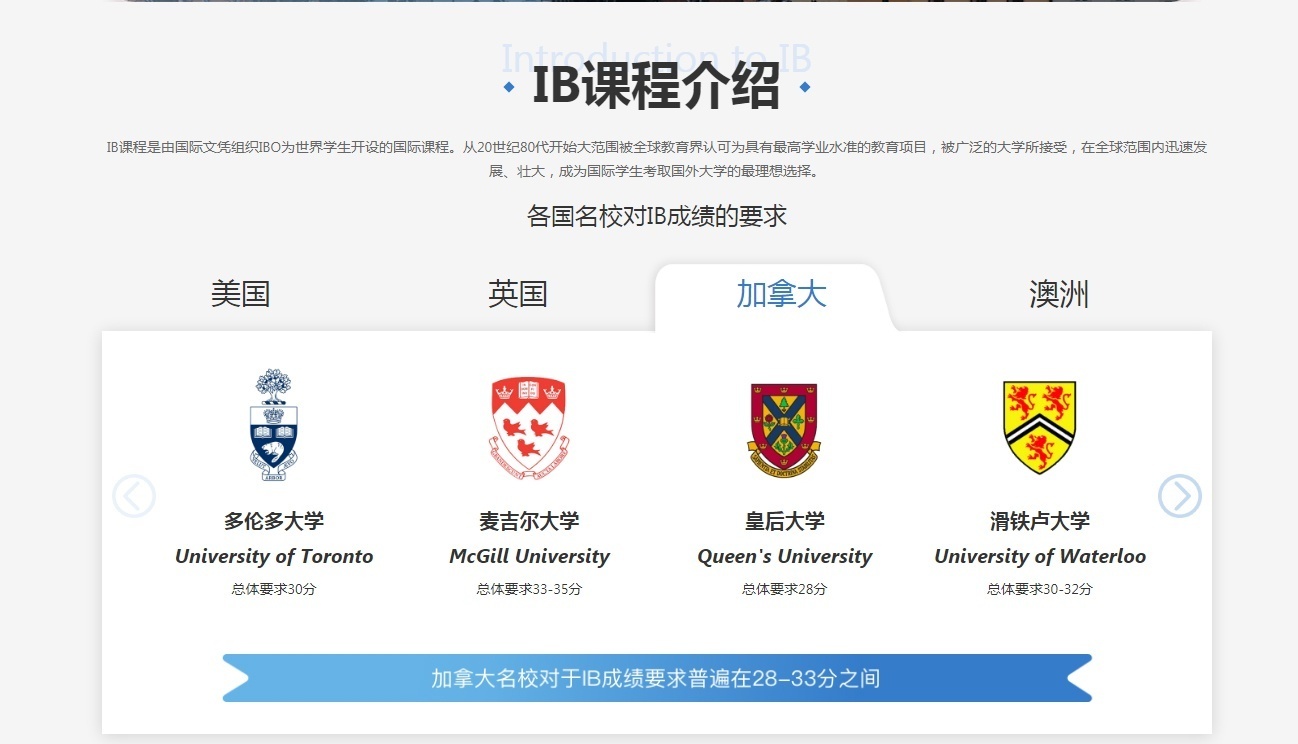Go to previous universities with left arrow
This screenshot has height=744, width=1298.
pyautogui.click(x=134, y=496)
